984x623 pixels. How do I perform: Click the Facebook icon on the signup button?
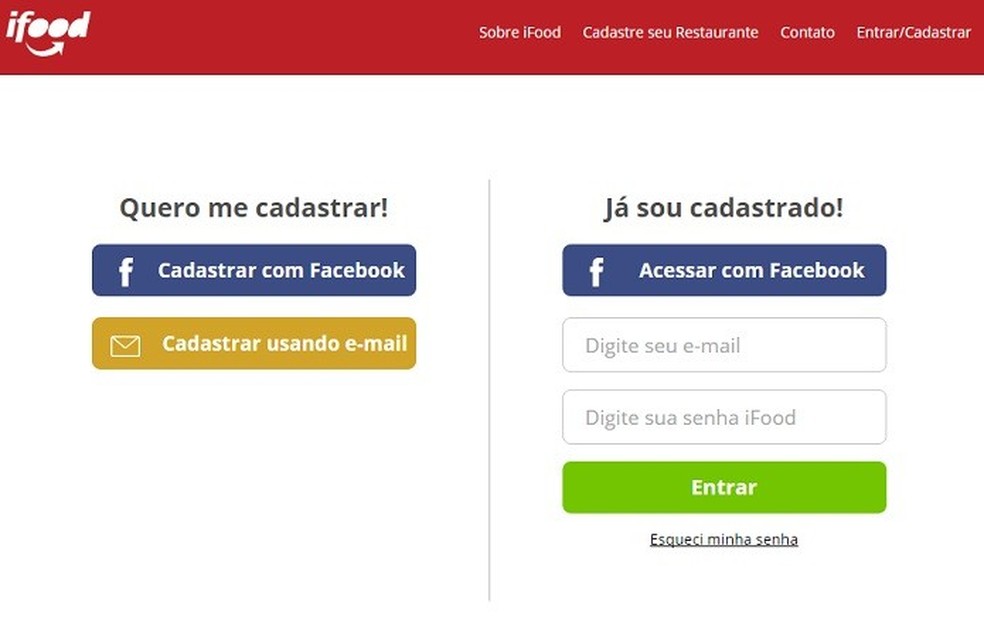[x=124, y=270]
